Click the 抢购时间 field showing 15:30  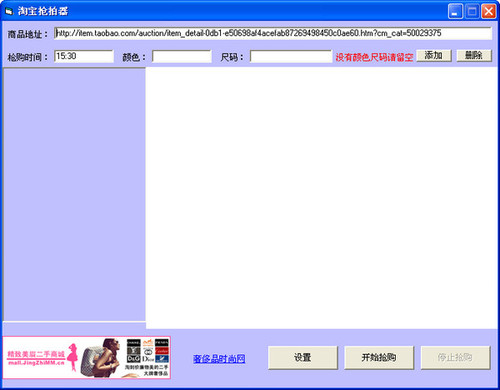[84, 56]
